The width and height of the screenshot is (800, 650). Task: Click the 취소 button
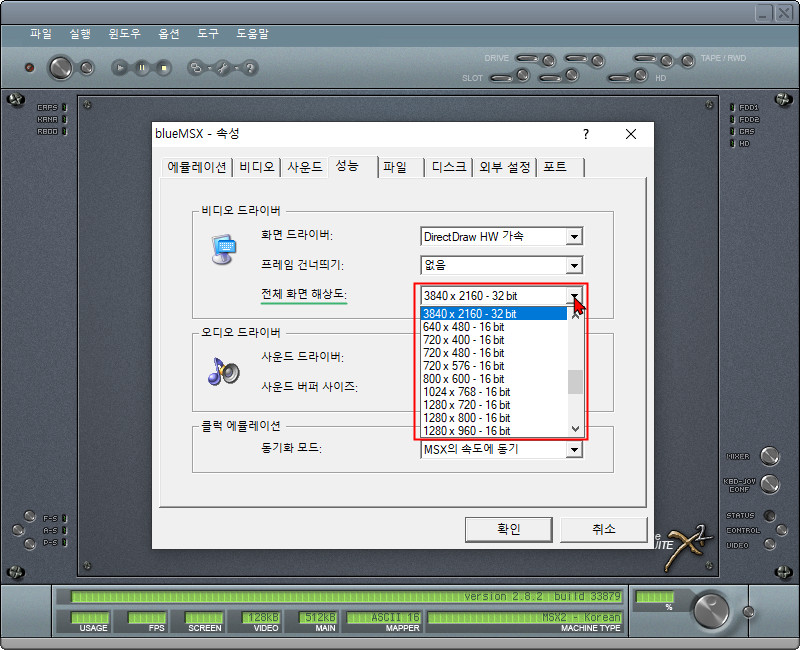(604, 529)
